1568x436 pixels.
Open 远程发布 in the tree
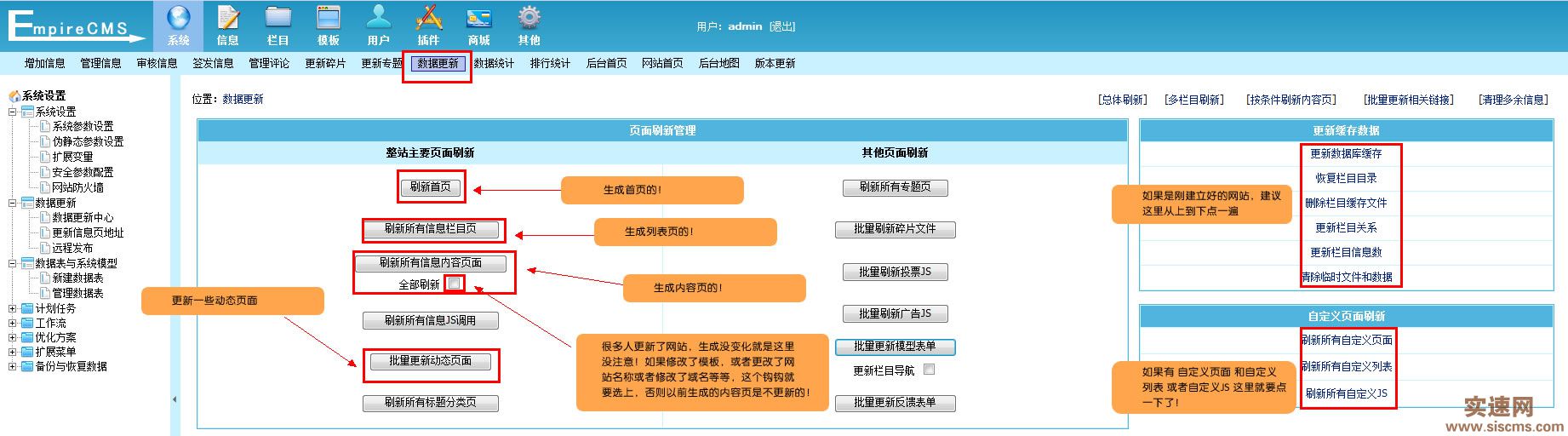pos(72,248)
